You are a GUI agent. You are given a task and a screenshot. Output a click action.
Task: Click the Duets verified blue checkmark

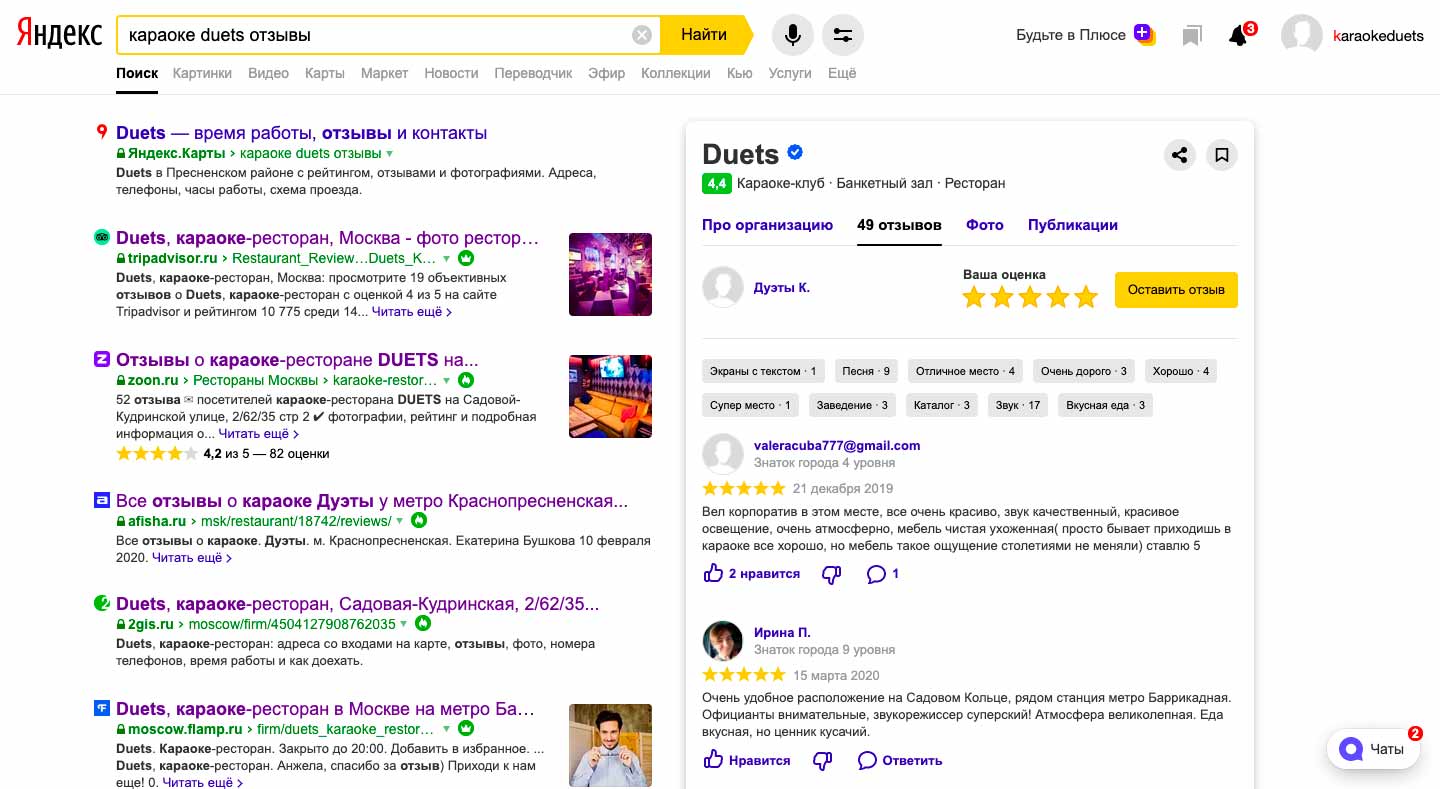tap(796, 152)
